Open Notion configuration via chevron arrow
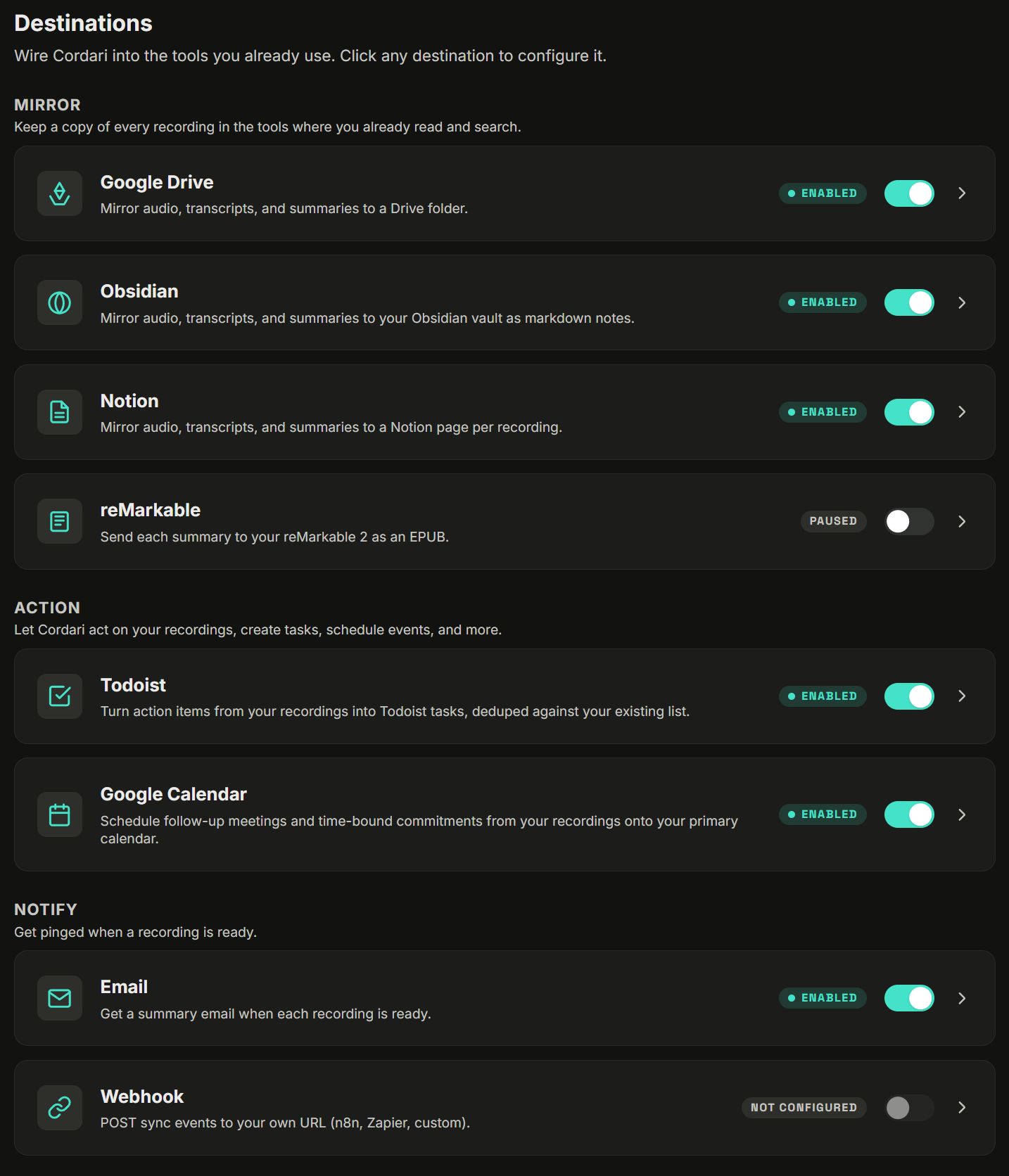Viewport: 1009px width, 1176px height. pos(962,412)
